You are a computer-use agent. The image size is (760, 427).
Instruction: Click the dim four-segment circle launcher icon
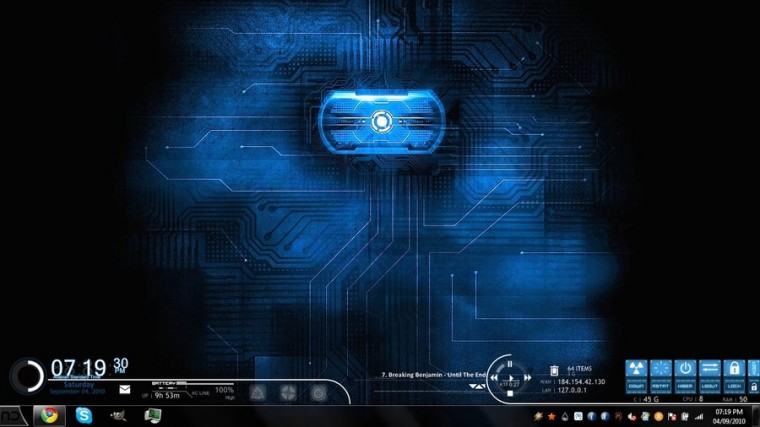(x=288, y=393)
